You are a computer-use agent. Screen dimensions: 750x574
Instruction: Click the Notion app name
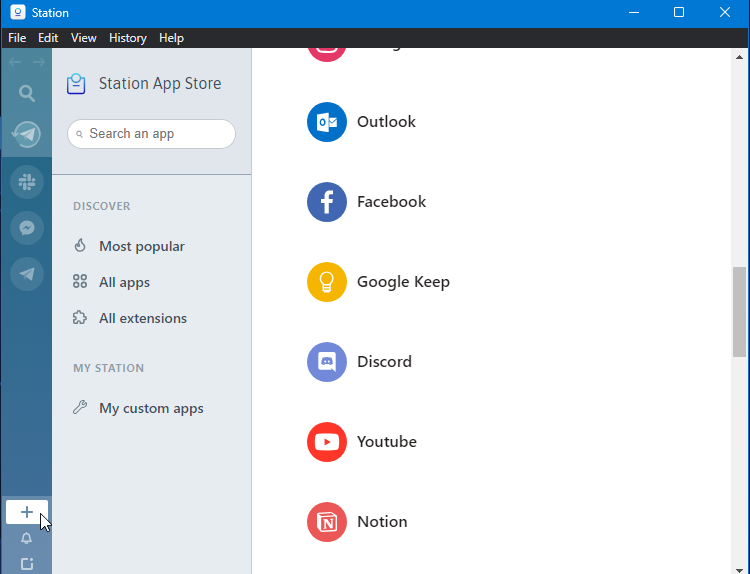pos(382,521)
